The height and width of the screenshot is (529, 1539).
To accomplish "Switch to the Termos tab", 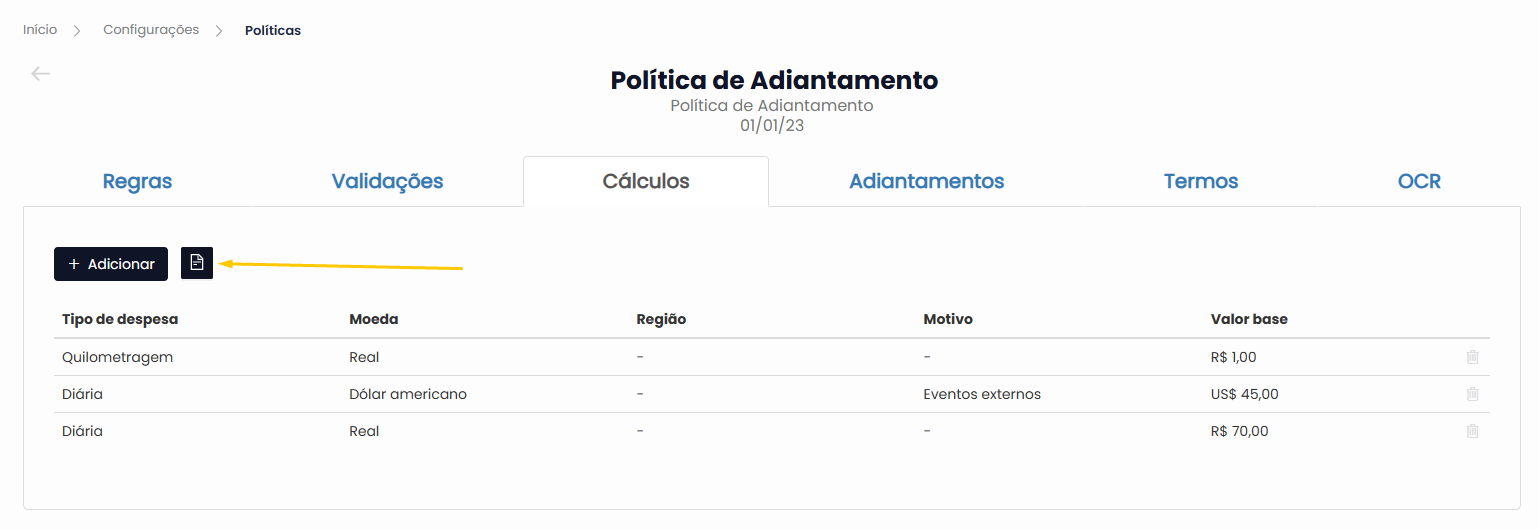I will pyautogui.click(x=1201, y=181).
